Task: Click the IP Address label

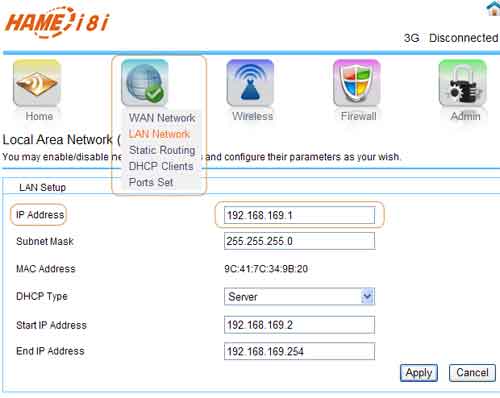Action: coord(40,215)
